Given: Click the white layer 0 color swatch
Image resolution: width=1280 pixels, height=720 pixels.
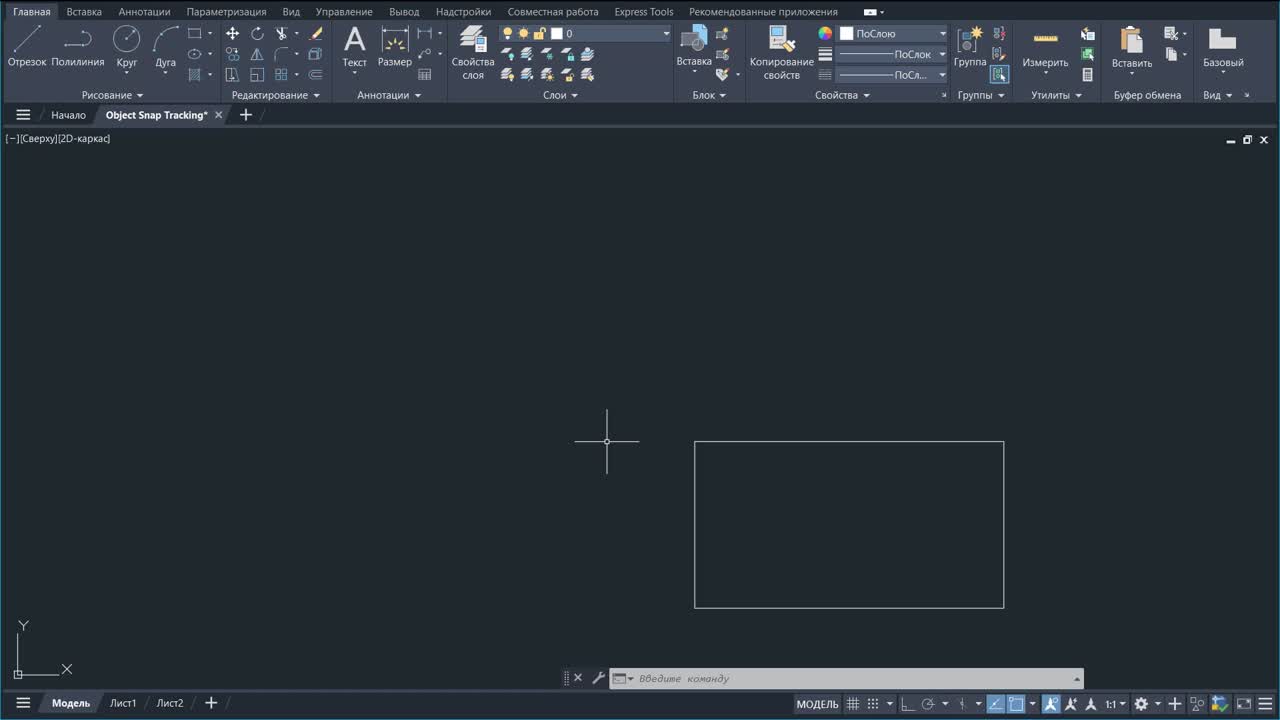Looking at the screenshot, I should click(x=557, y=34).
